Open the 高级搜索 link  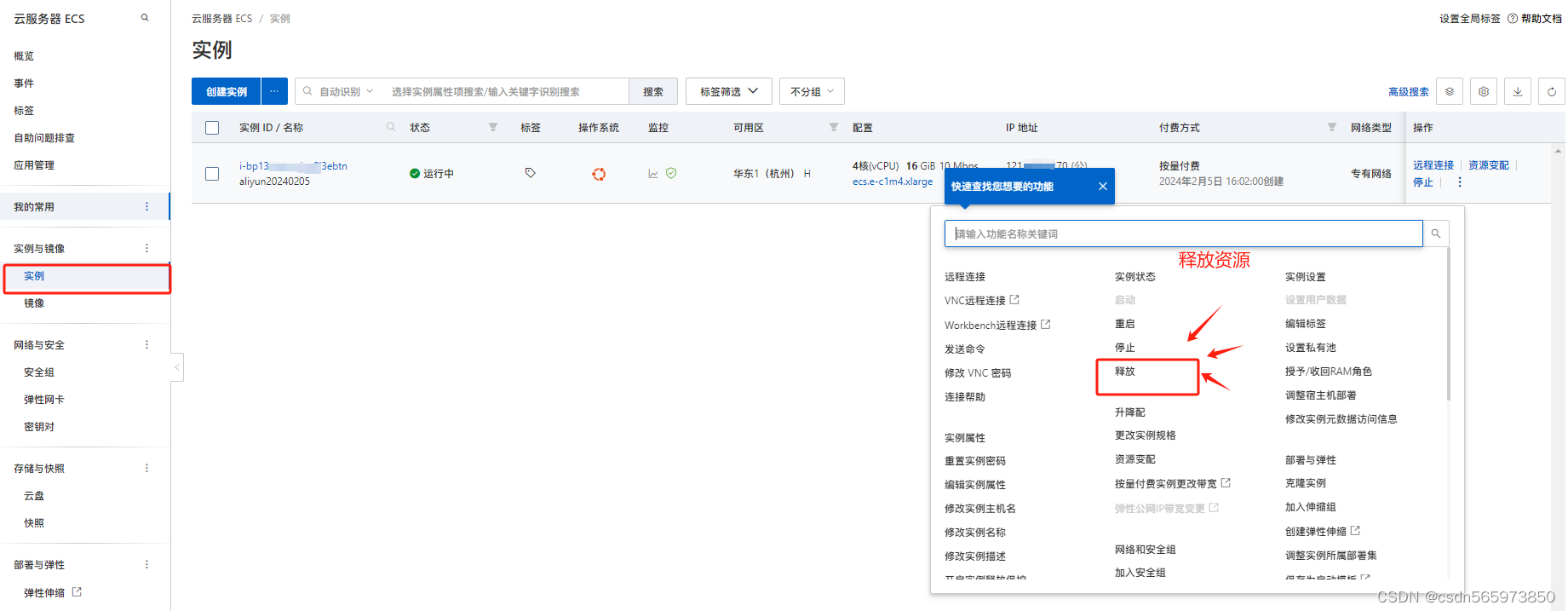1409,92
